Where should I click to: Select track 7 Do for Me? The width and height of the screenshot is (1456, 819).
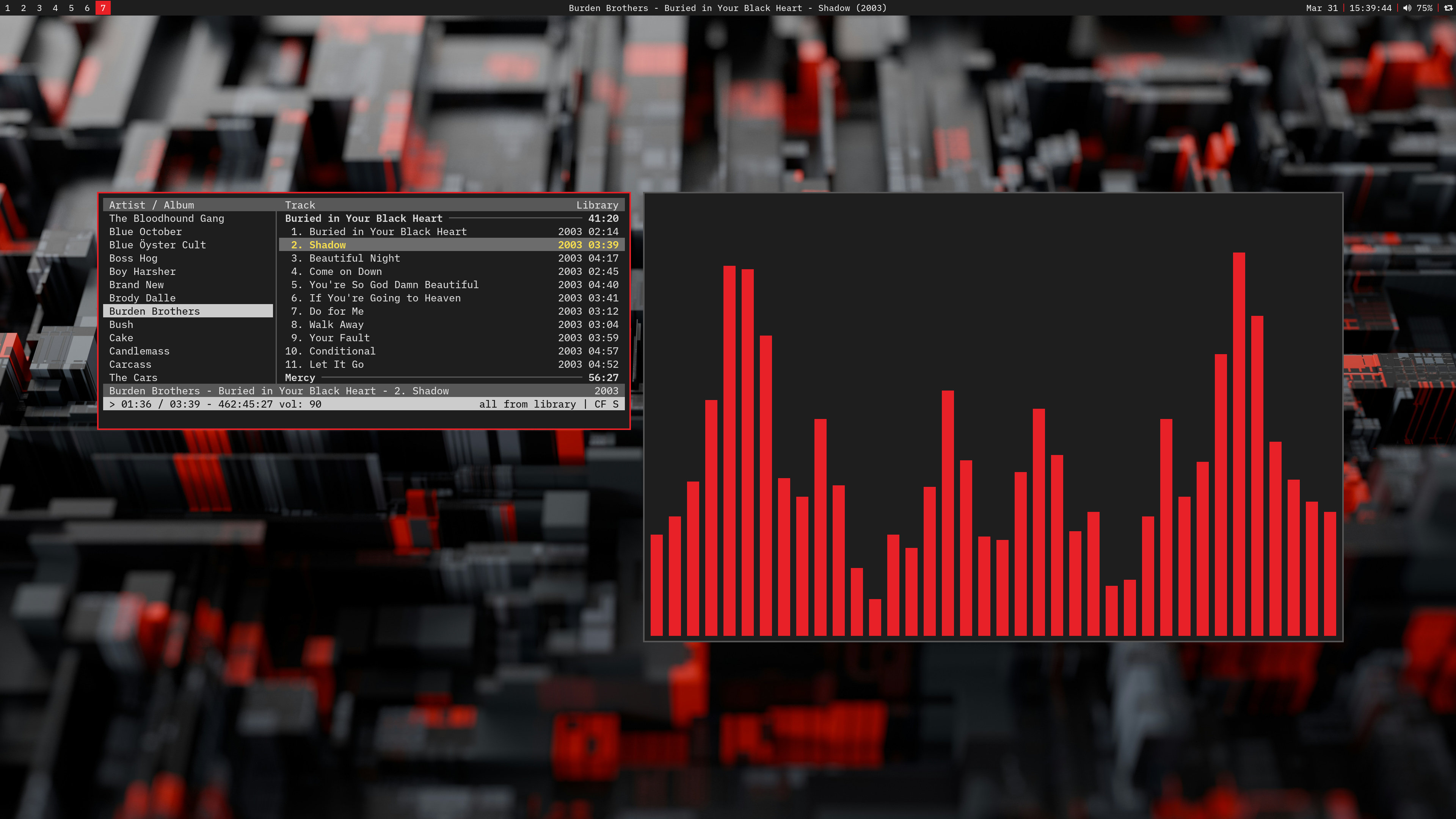click(452, 311)
